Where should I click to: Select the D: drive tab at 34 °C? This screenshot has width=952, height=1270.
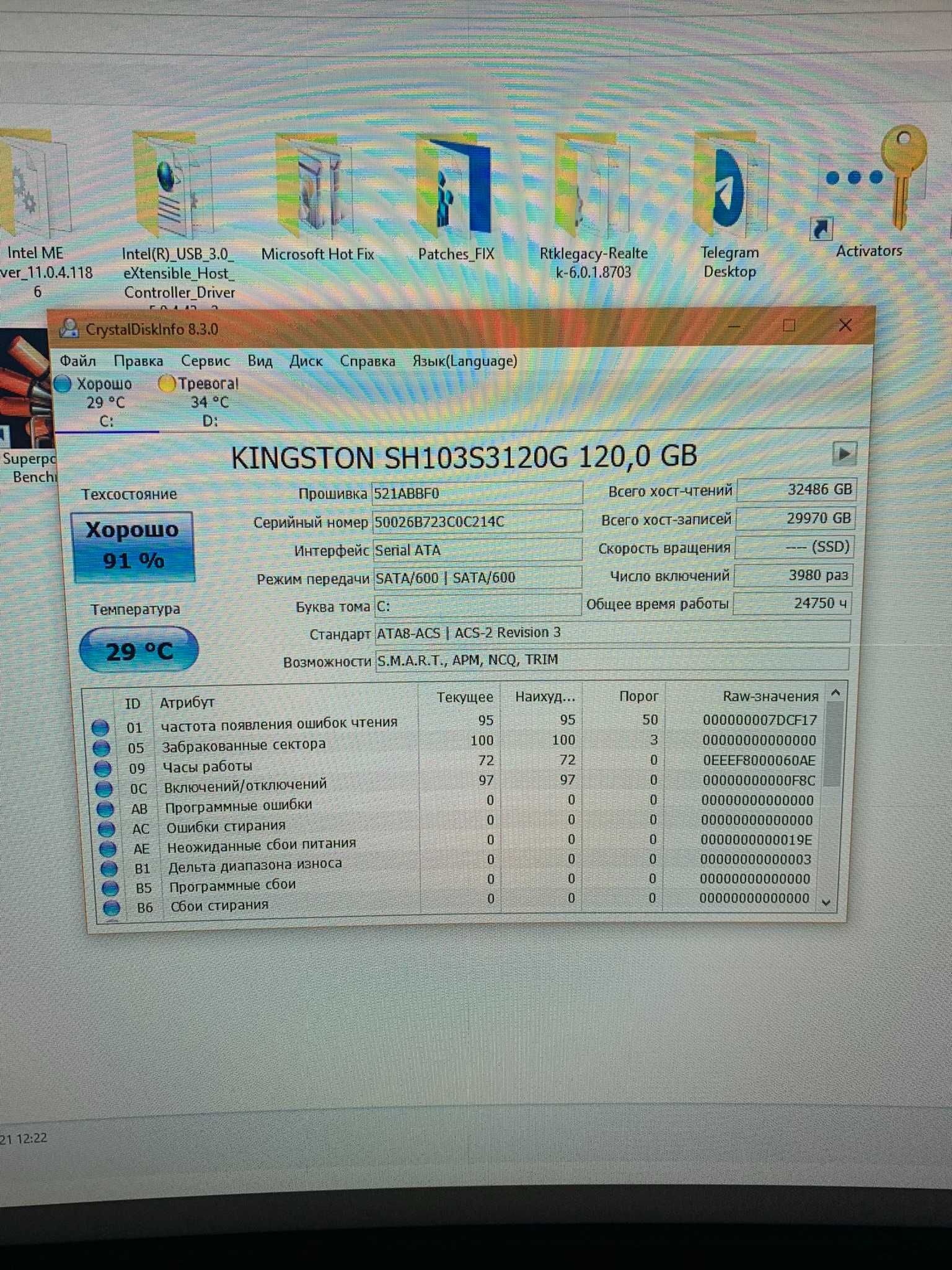coord(209,402)
